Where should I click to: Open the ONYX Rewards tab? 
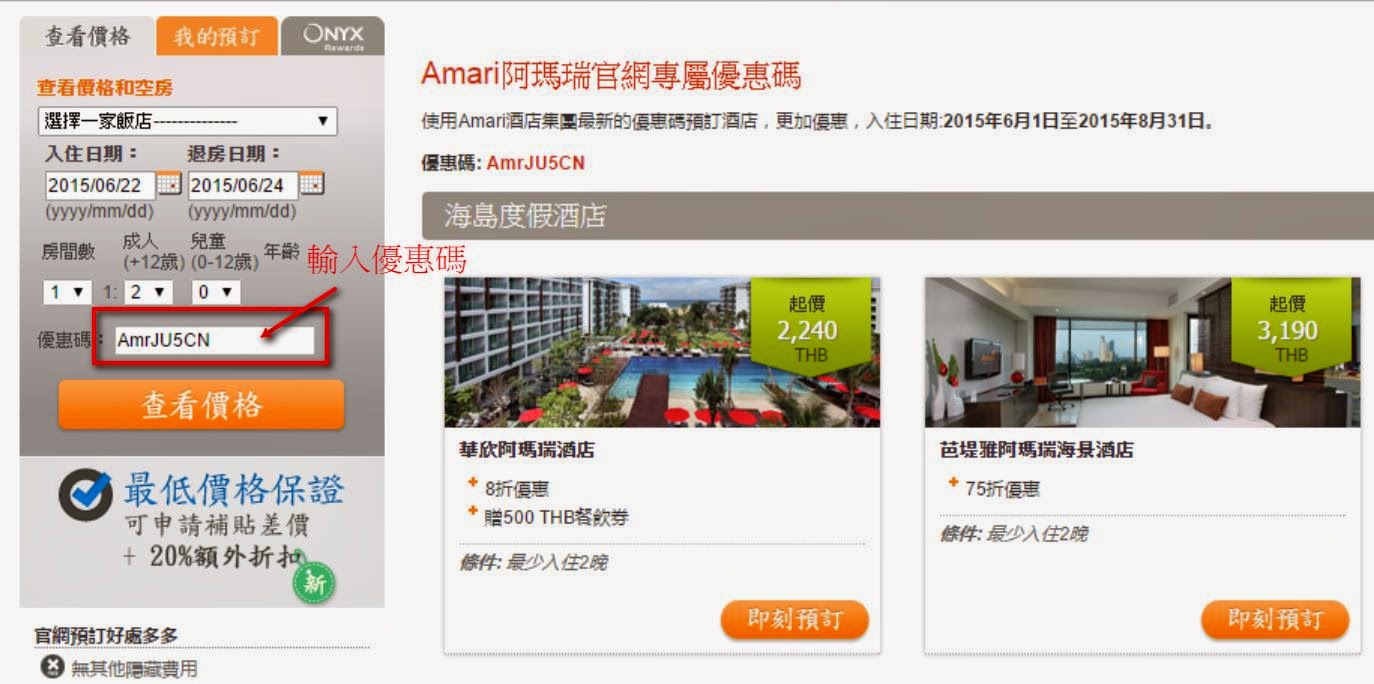[333, 37]
